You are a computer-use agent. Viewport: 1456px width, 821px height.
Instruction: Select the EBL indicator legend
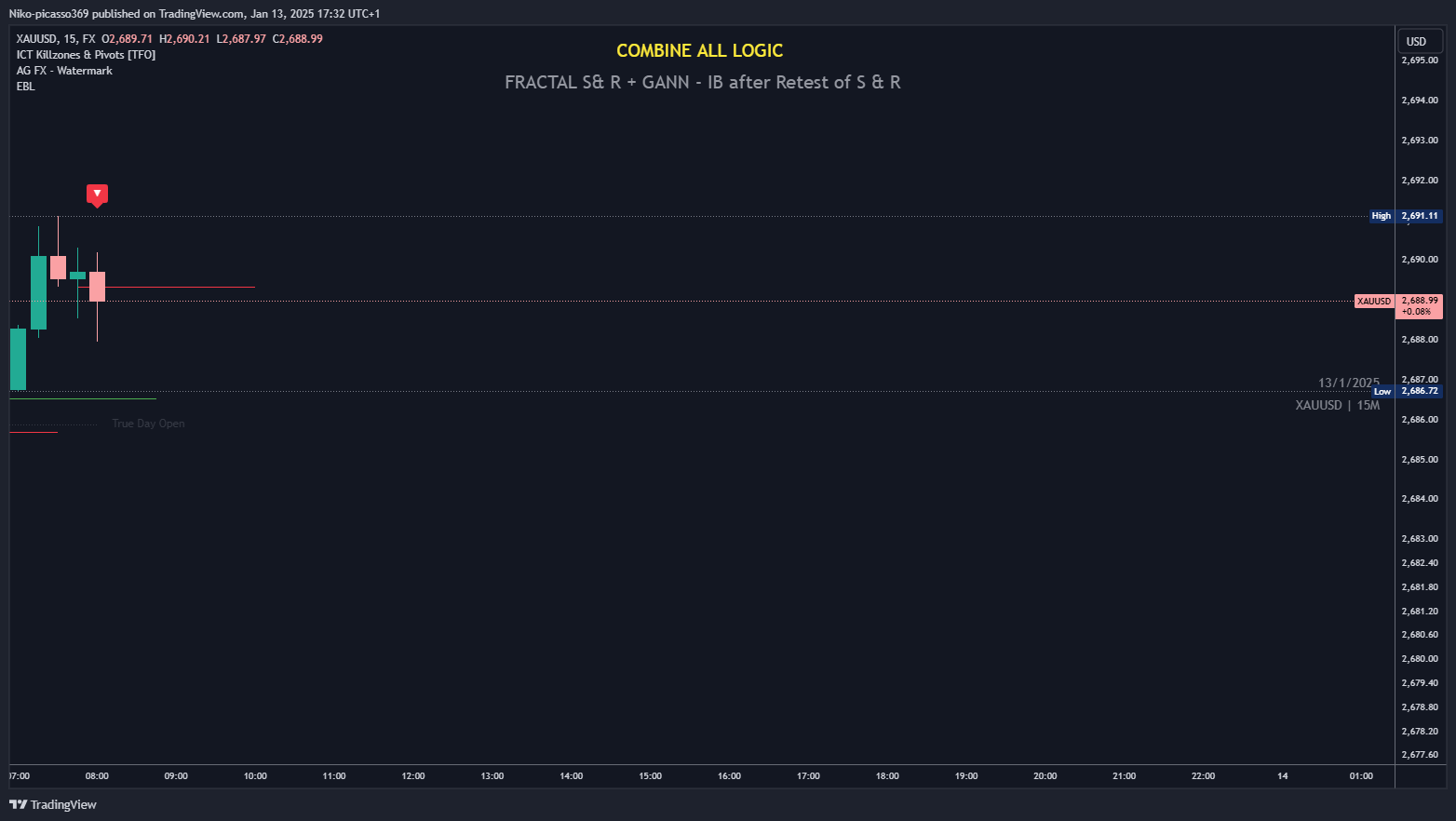[x=25, y=87]
